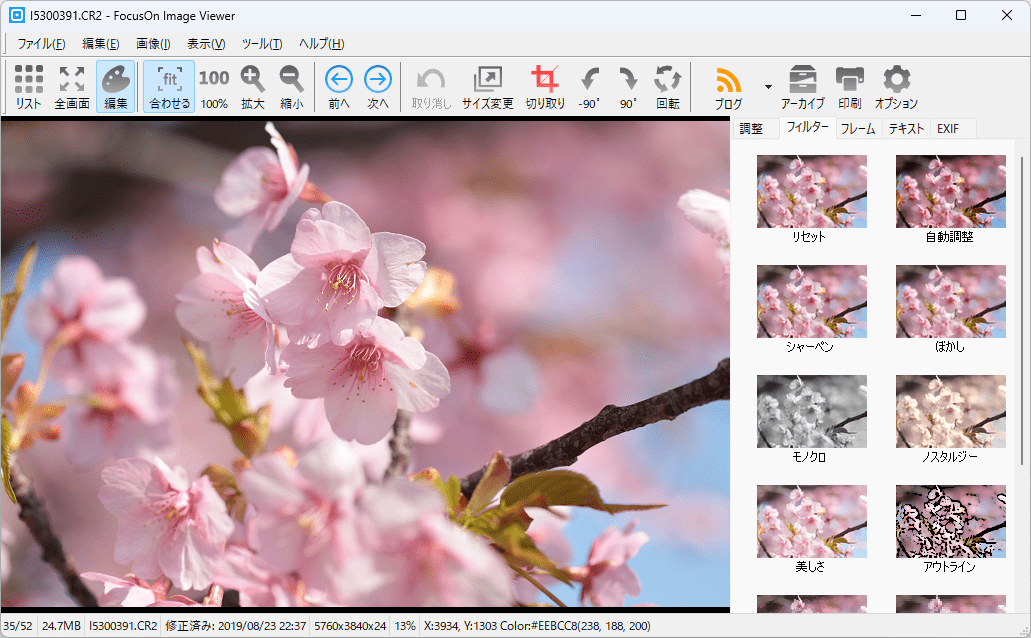Minimize the FocusOn Image Viewer window
This screenshot has width=1031, height=638.
tap(915, 15)
